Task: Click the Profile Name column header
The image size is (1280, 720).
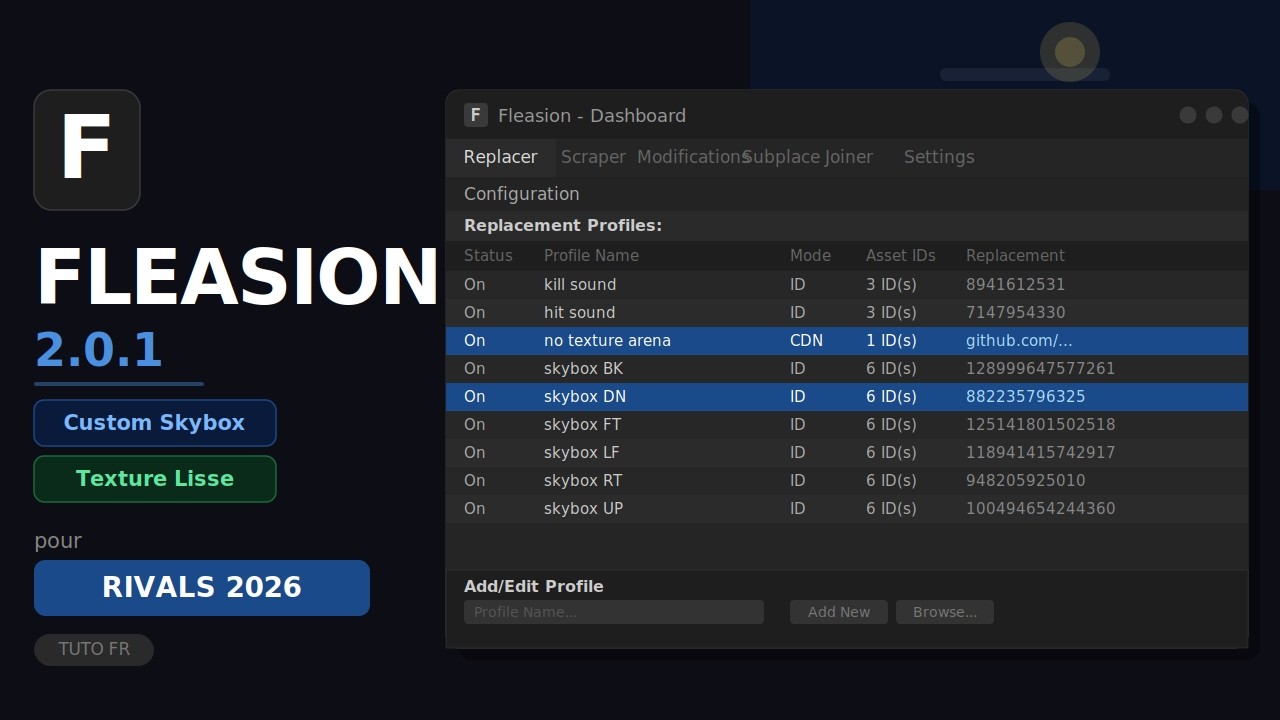Action: pos(591,256)
